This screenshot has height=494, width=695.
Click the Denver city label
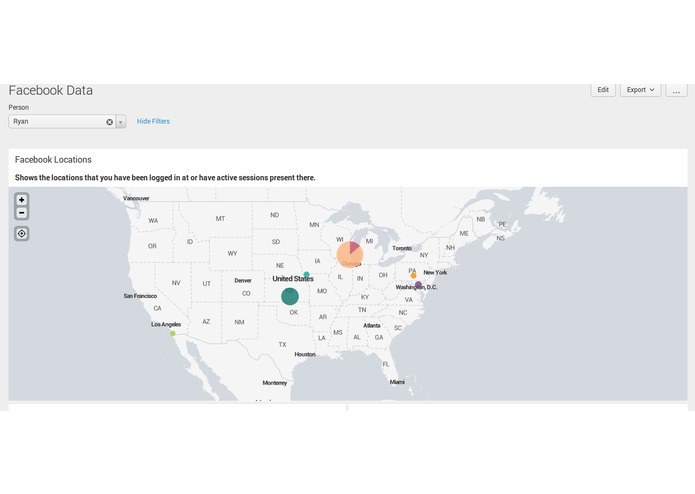[x=243, y=280]
